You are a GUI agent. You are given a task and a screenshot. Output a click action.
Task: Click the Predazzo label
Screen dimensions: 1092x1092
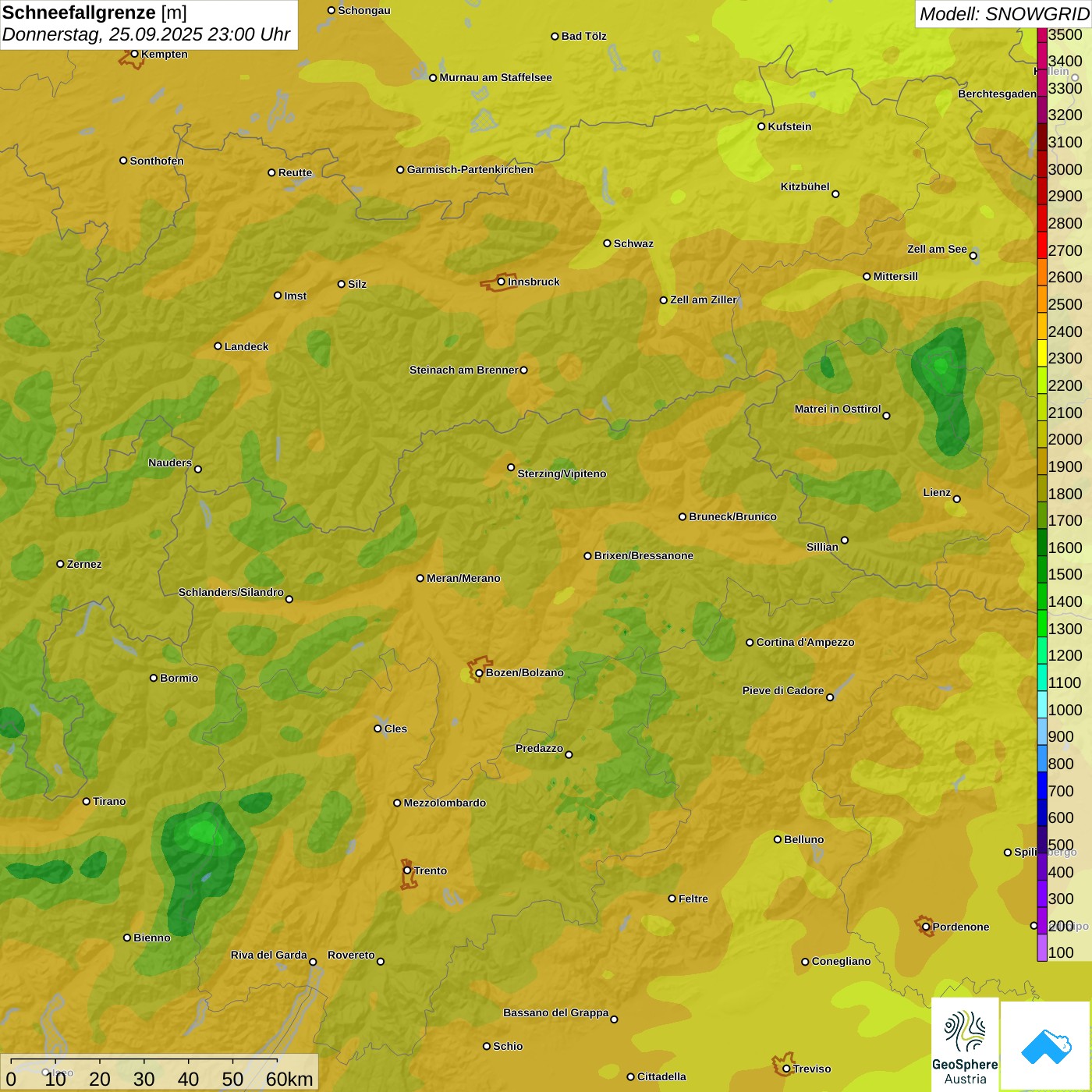539,748
